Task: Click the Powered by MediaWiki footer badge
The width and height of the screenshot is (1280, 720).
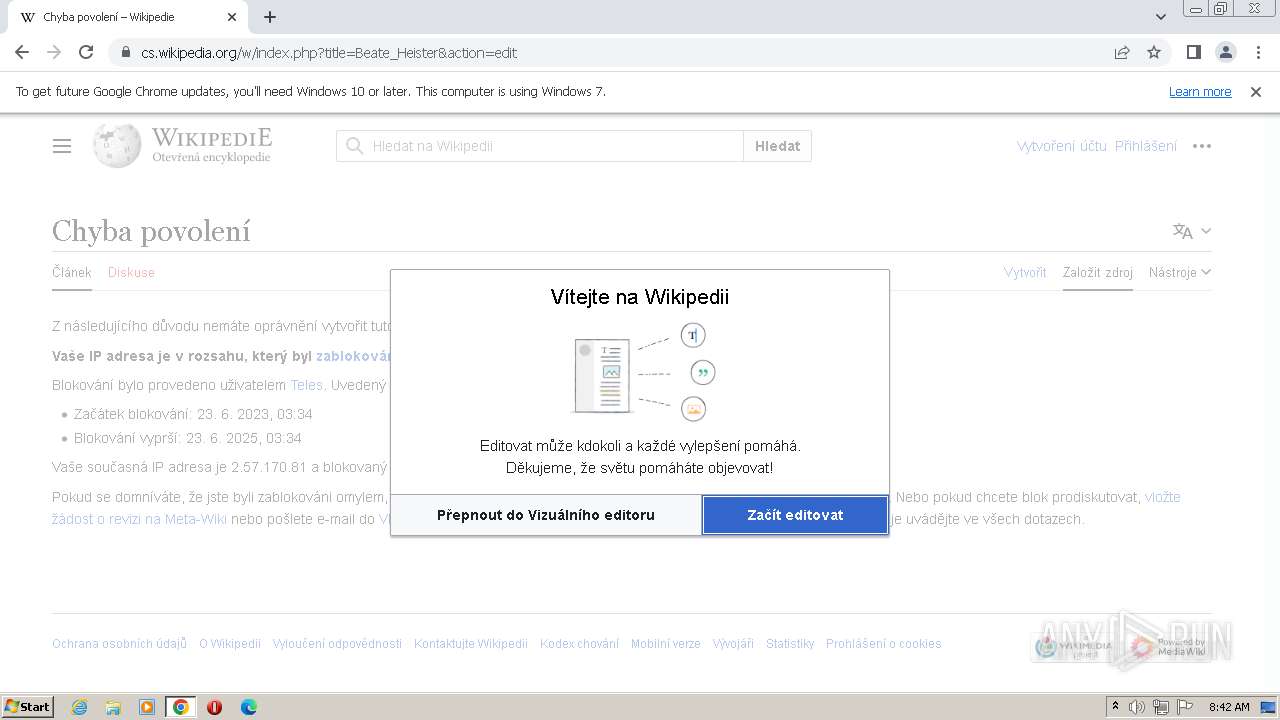Action: pos(1168,647)
